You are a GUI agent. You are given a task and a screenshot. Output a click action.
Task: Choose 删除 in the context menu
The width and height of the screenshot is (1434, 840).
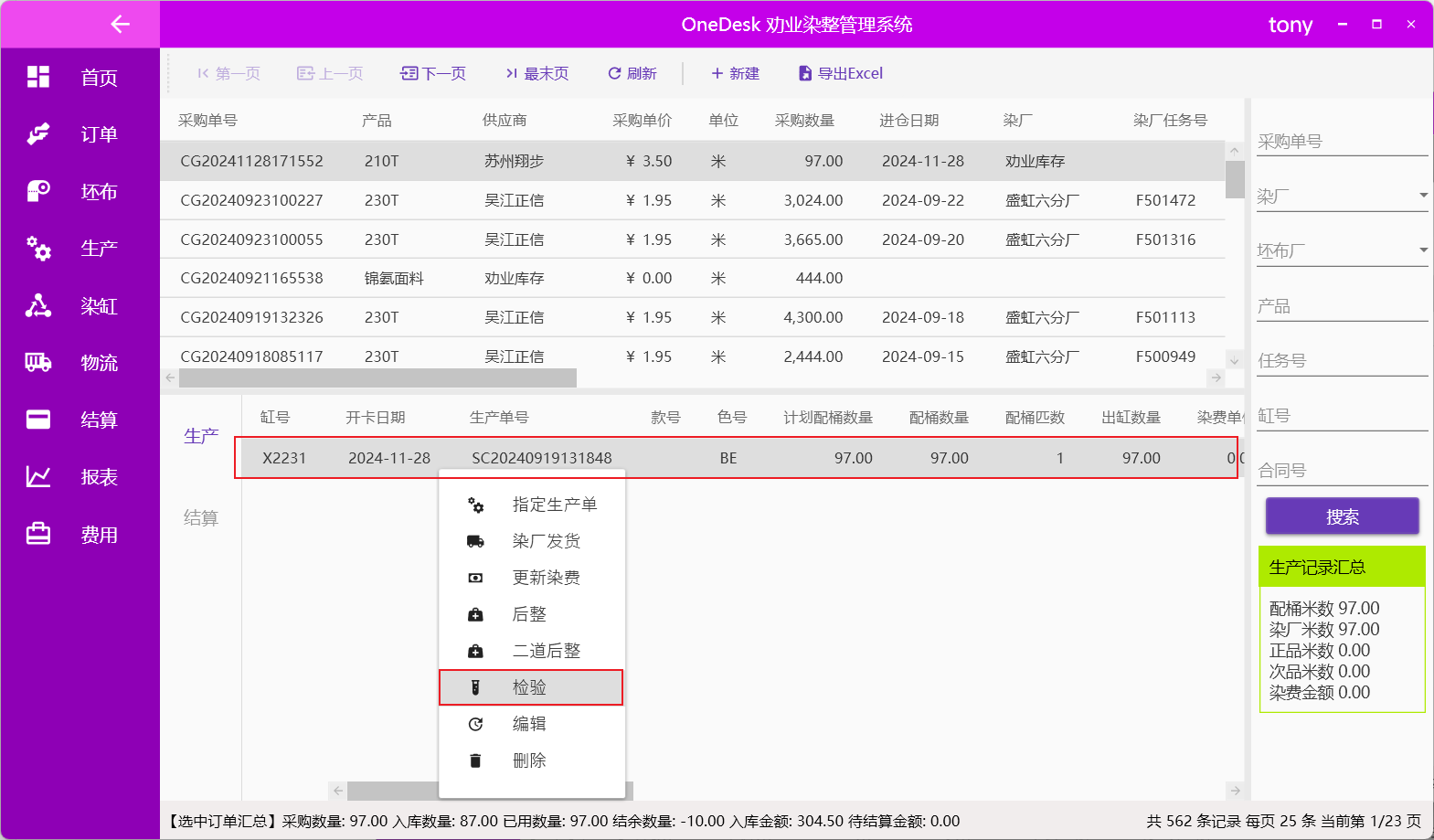(528, 760)
